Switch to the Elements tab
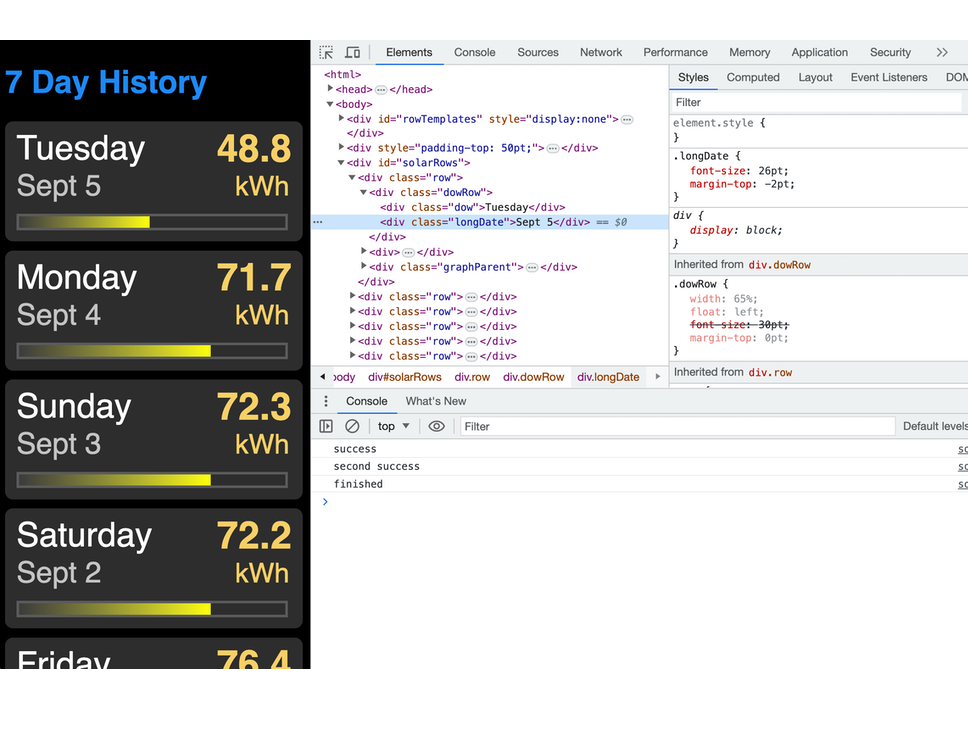968x743 pixels. click(x=409, y=52)
